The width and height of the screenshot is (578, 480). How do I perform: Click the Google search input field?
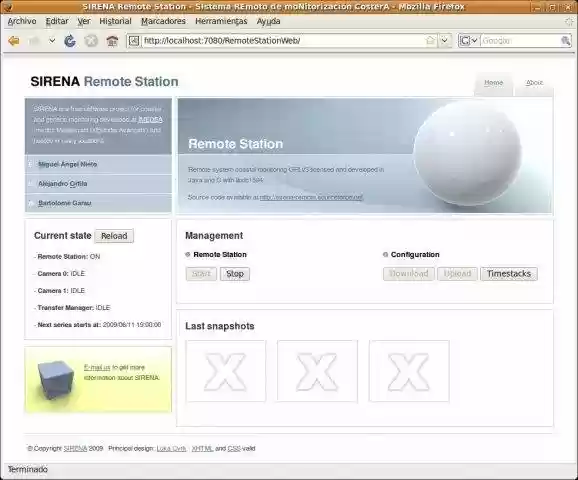[x=520, y=41]
